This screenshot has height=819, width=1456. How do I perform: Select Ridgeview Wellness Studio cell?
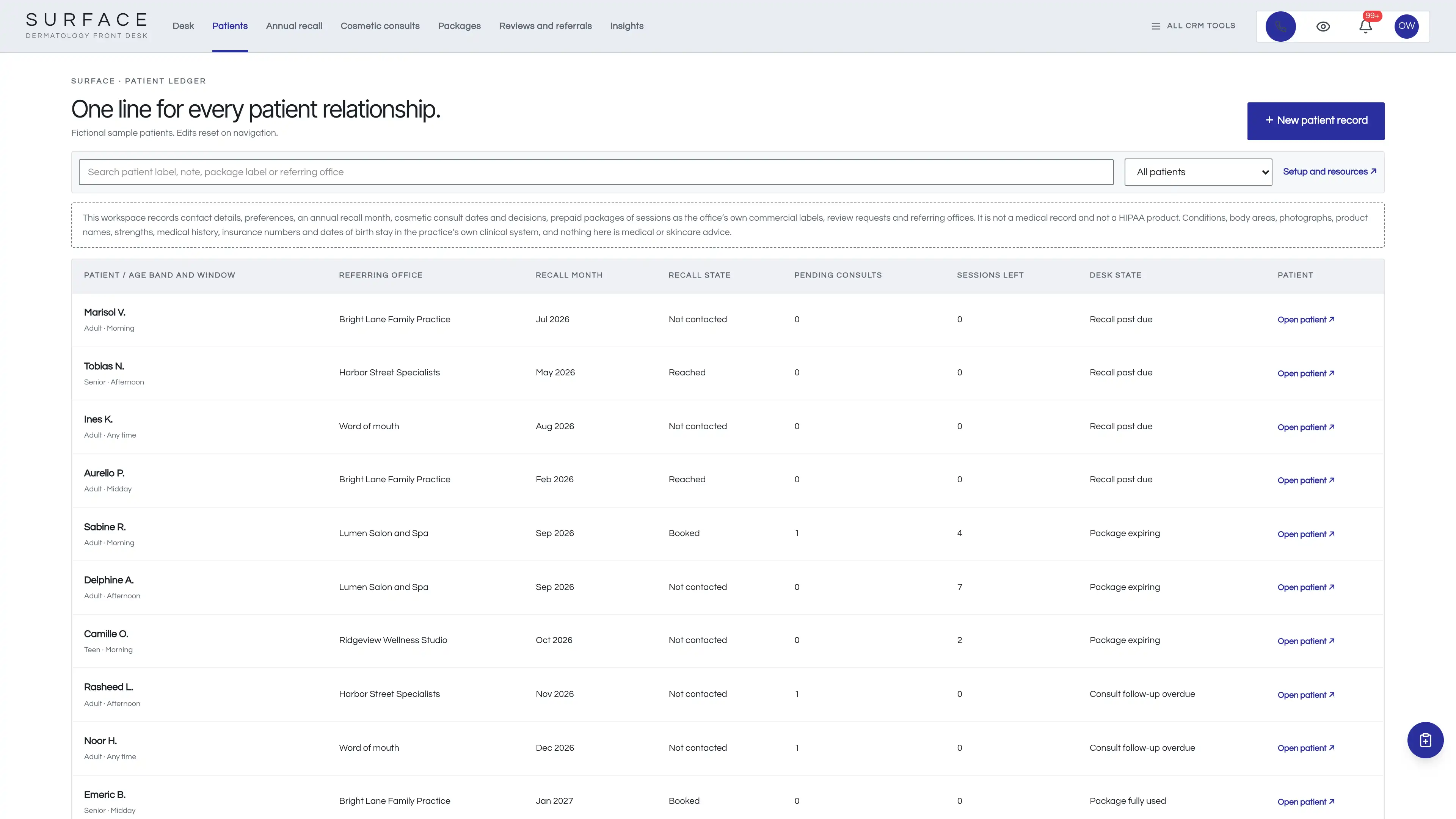(393, 640)
